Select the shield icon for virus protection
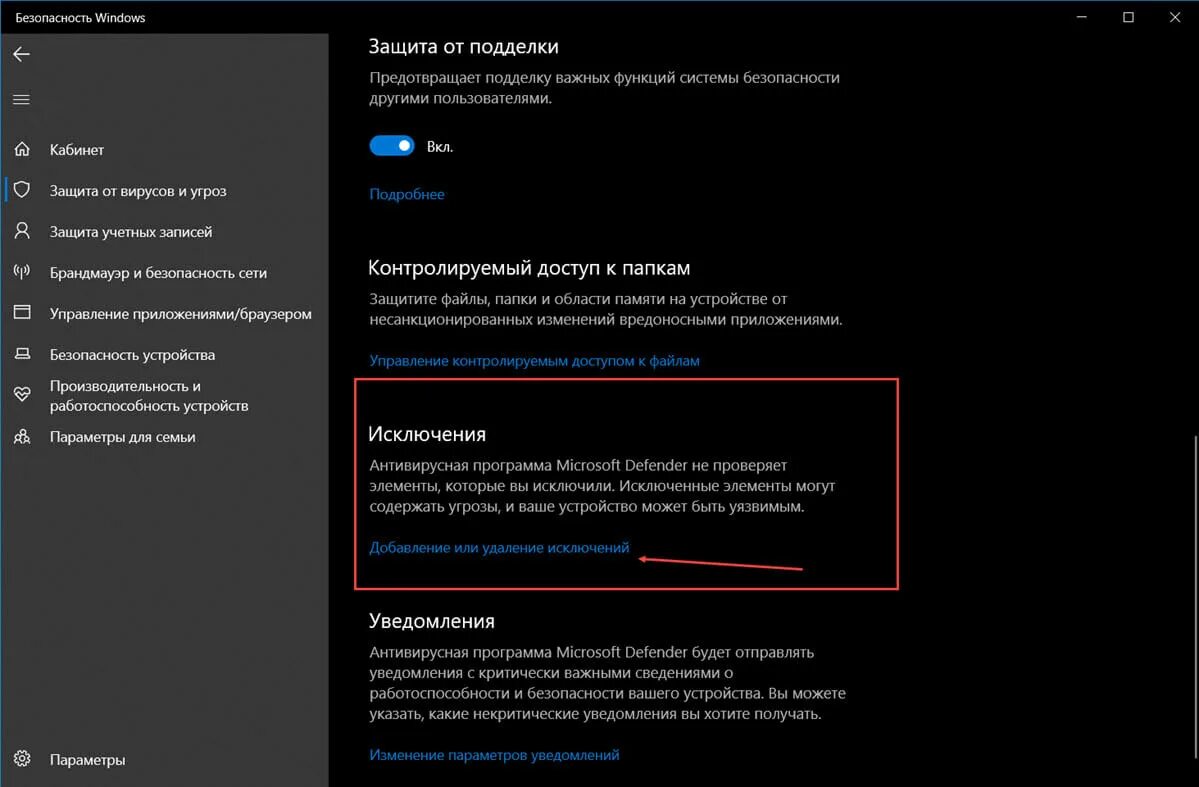This screenshot has height=787, width=1199. (x=22, y=190)
